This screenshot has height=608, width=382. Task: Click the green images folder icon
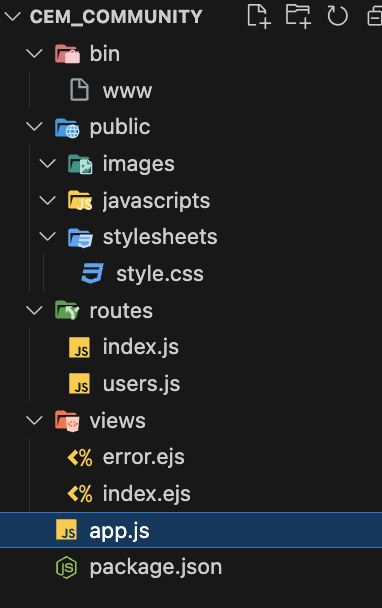pyautogui.click(x=80, y=164)
